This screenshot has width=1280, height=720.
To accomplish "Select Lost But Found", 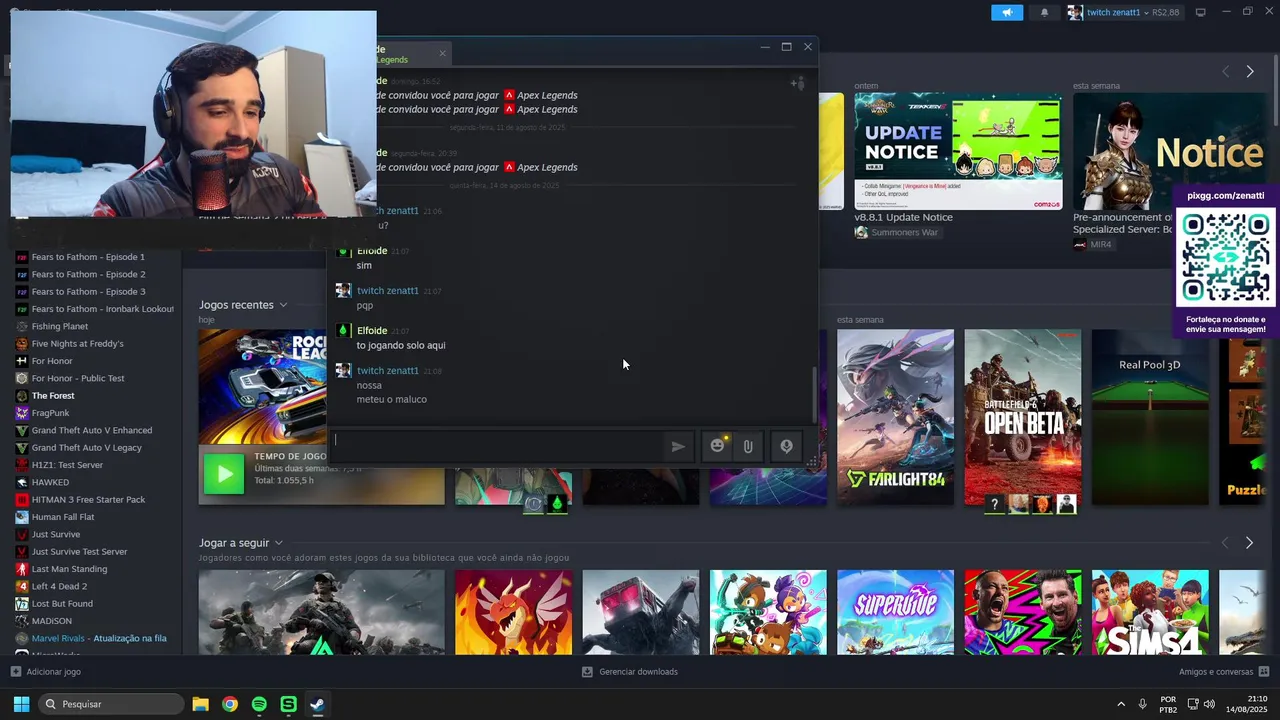I will [62, 604].
